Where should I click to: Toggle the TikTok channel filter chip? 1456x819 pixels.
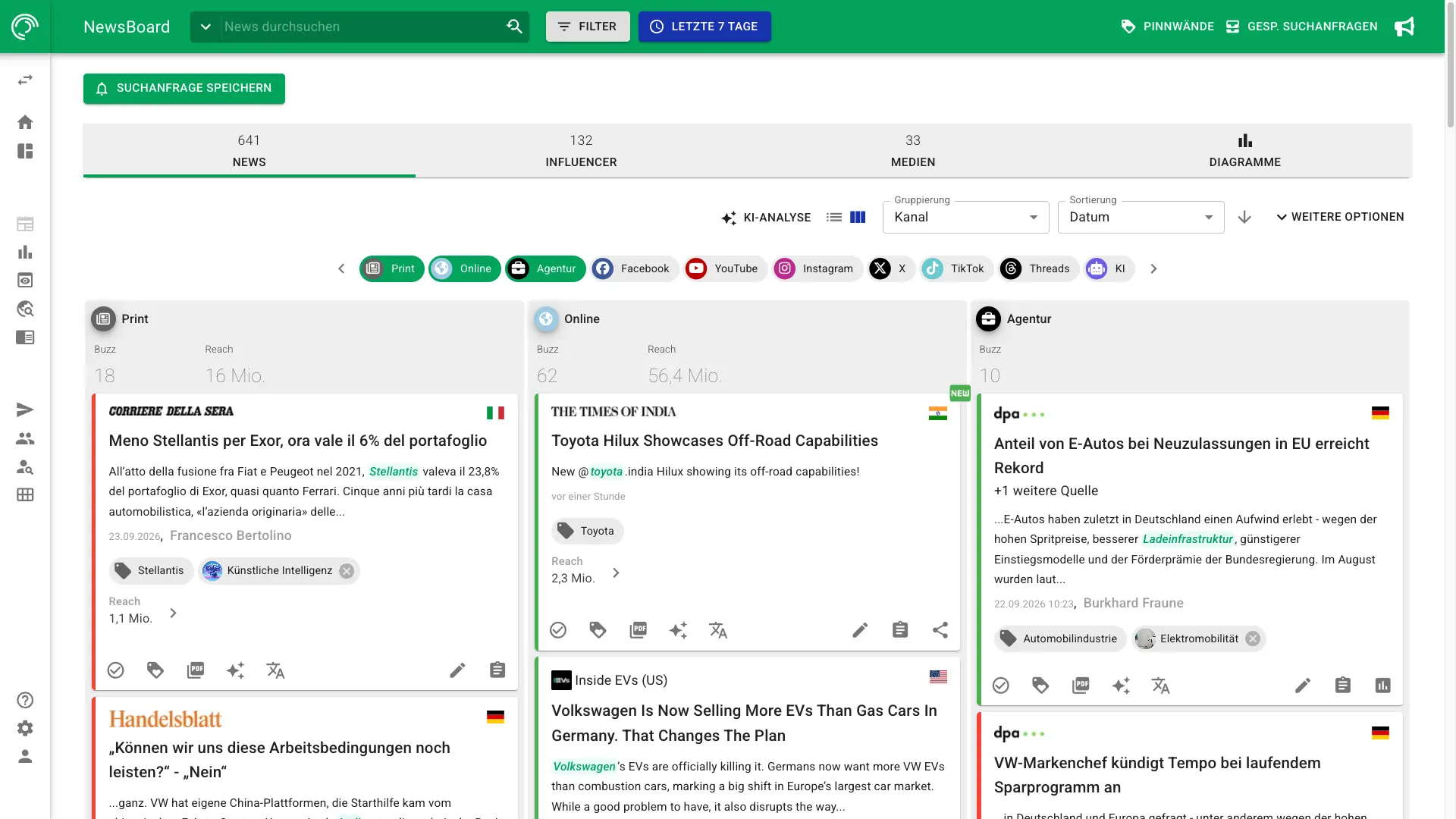coord(957,268)
